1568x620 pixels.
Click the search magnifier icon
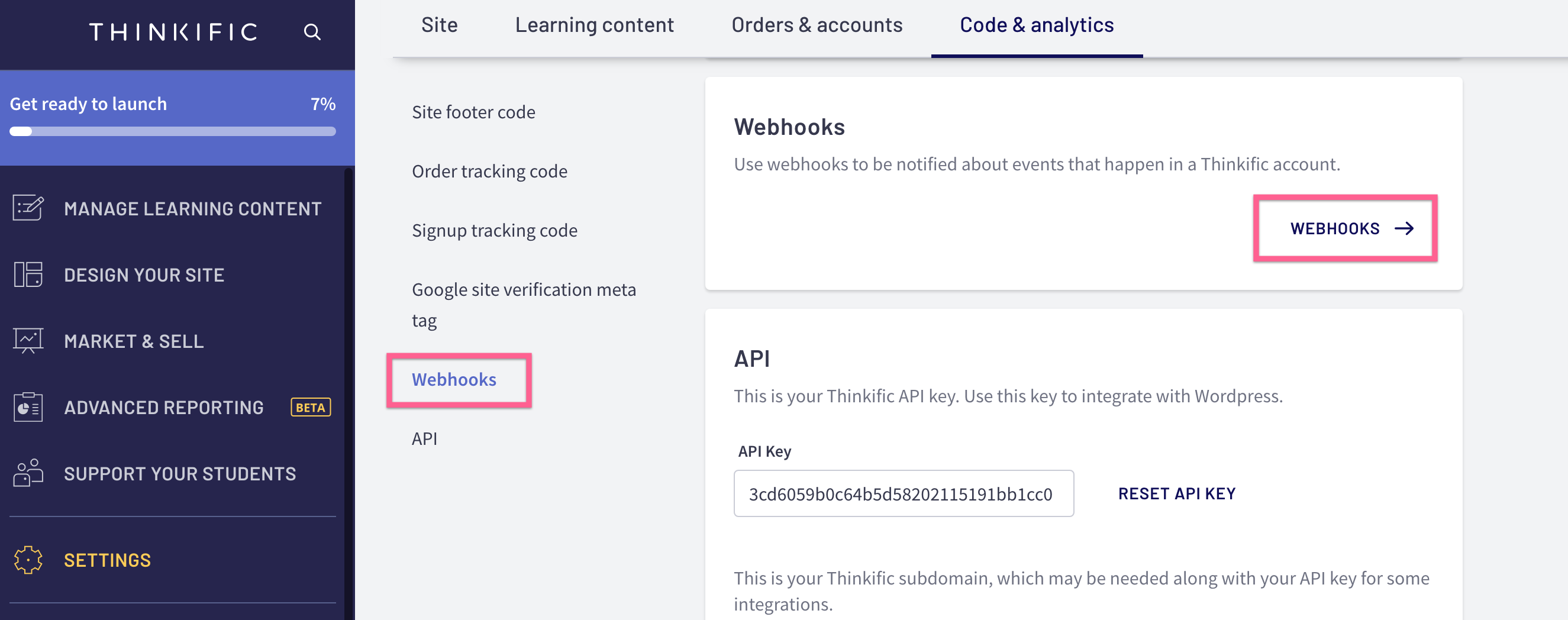[312, 31]
